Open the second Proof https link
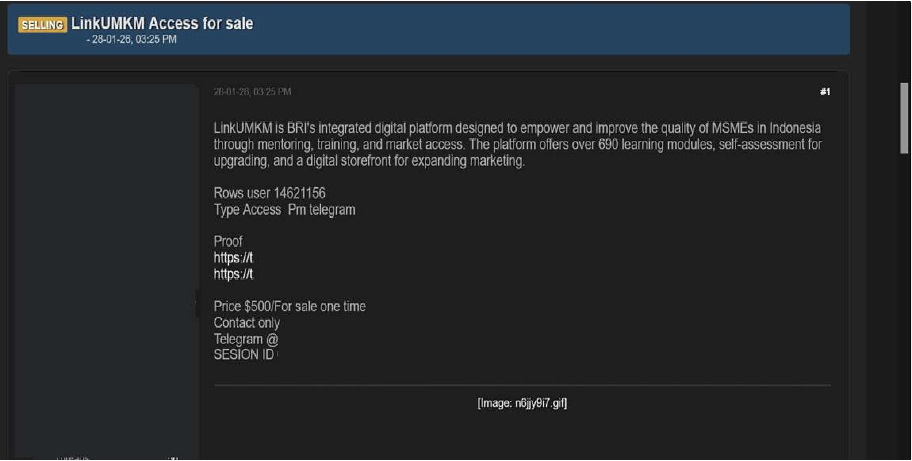Screen dimensions: 912x461 tap(226, 274)
